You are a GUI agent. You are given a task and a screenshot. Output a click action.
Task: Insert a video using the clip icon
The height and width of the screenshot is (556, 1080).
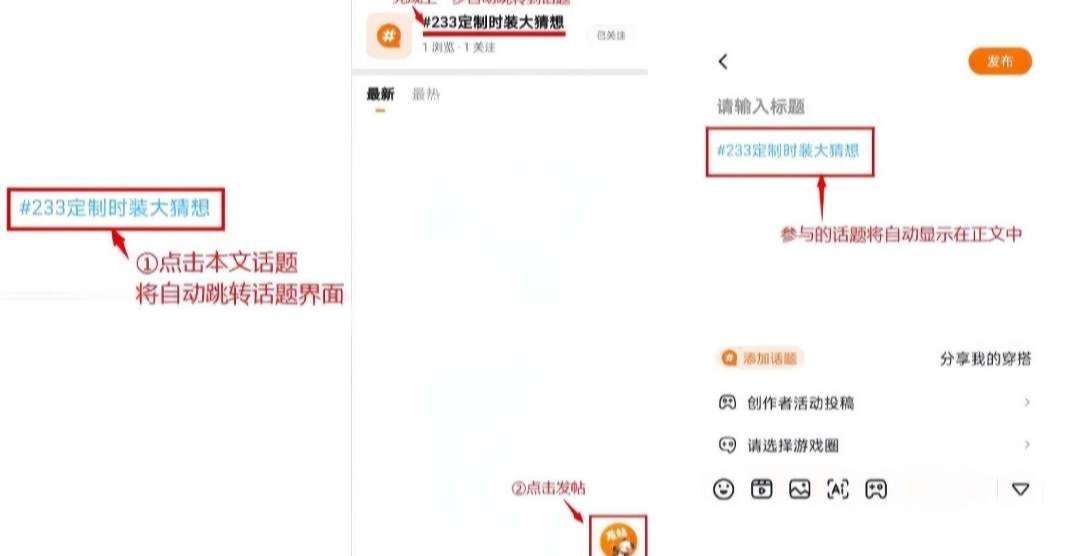point(761,489)
